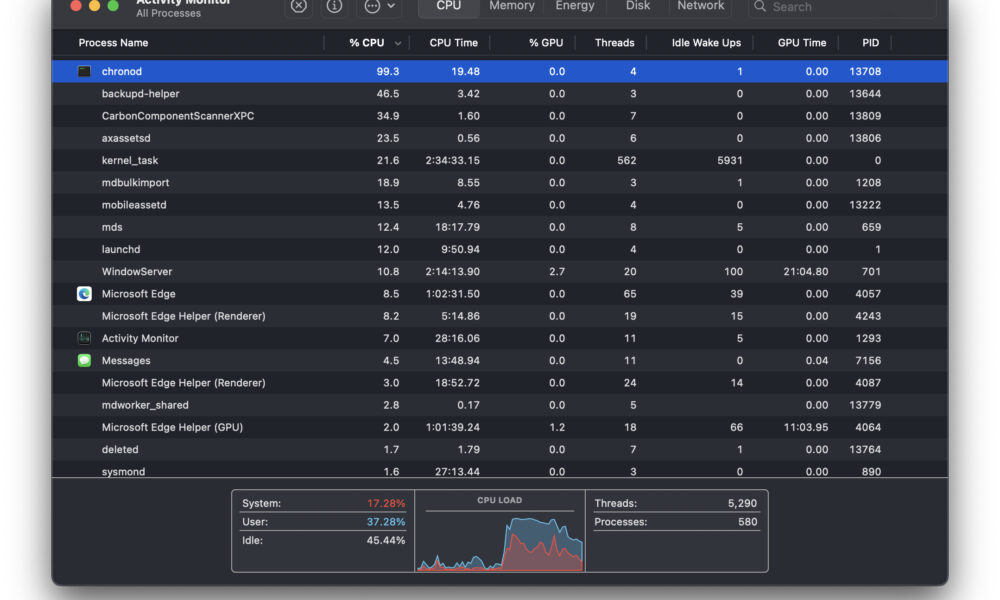Select the mobileassetd process row
Image resolution: width=1000 pixels, height=600 pixels.
tap(499, 205)
